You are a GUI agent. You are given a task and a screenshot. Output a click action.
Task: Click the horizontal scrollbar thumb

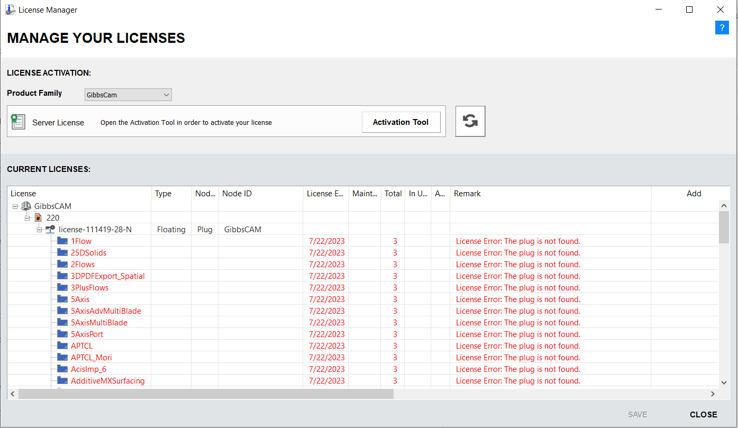pos(206,394)
